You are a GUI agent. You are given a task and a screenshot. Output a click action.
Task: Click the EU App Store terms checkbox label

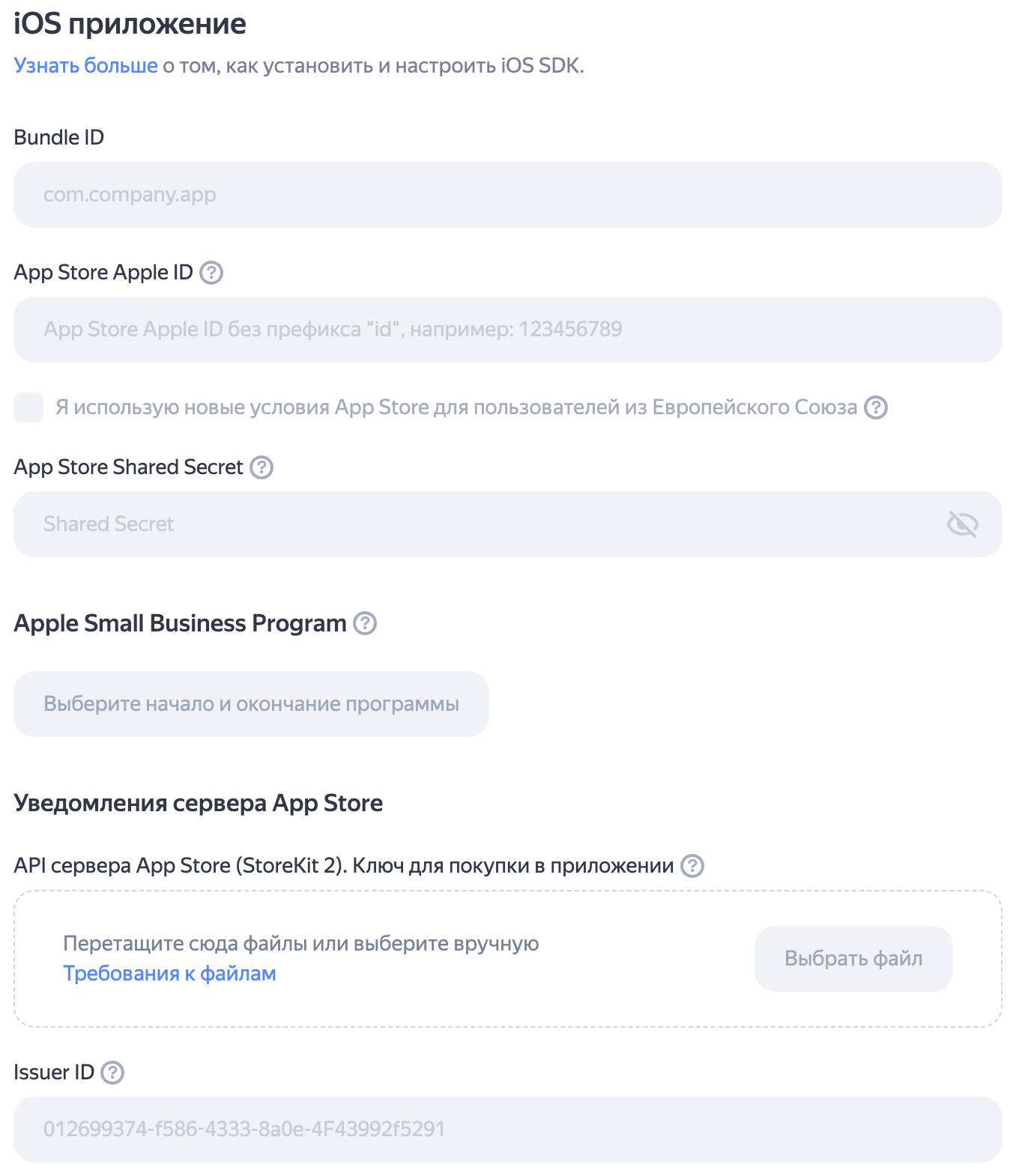pos(456,407)
